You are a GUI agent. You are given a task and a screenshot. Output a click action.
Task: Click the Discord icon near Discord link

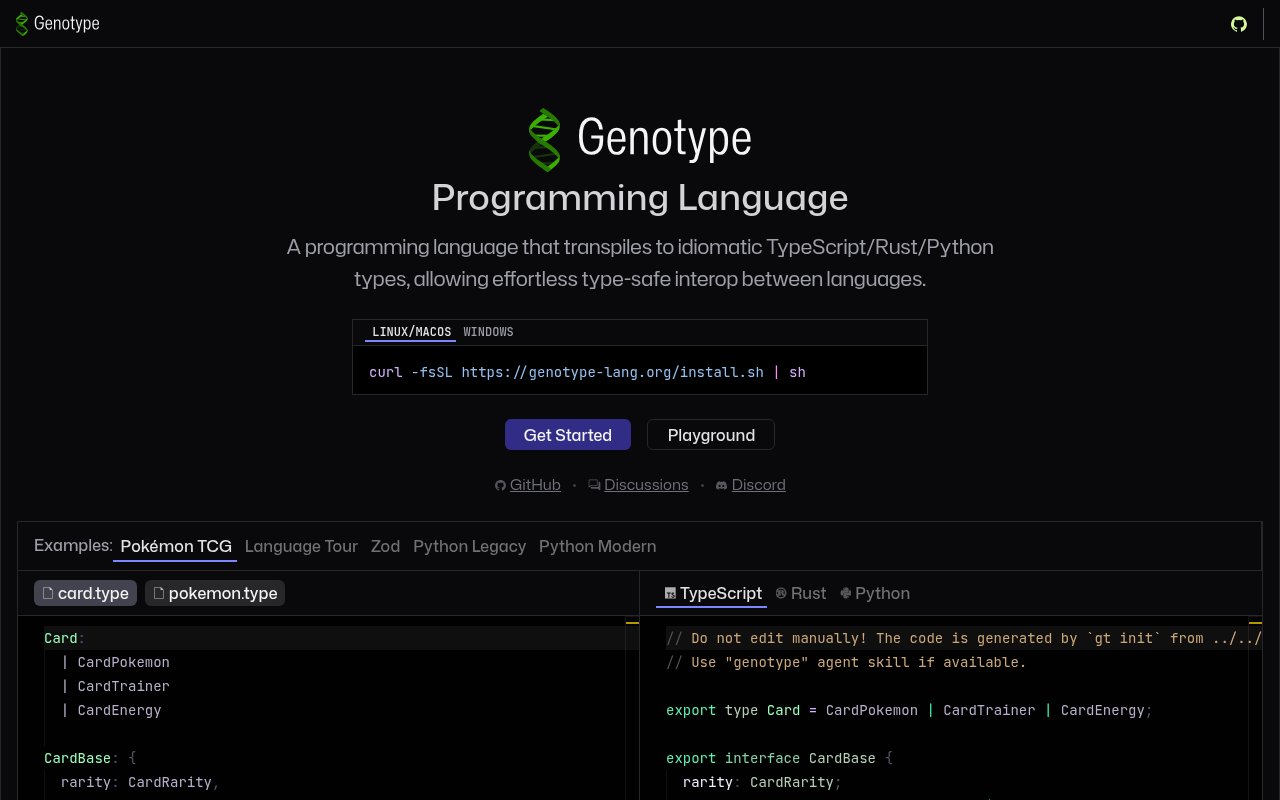722,485
